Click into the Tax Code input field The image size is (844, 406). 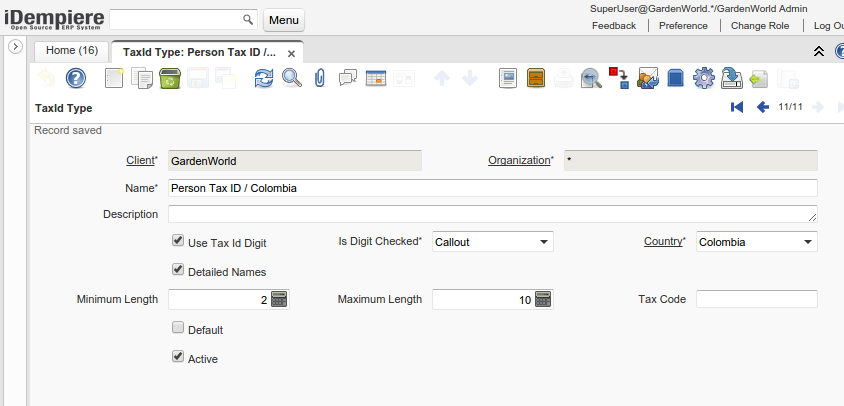[x=756, y=299]
